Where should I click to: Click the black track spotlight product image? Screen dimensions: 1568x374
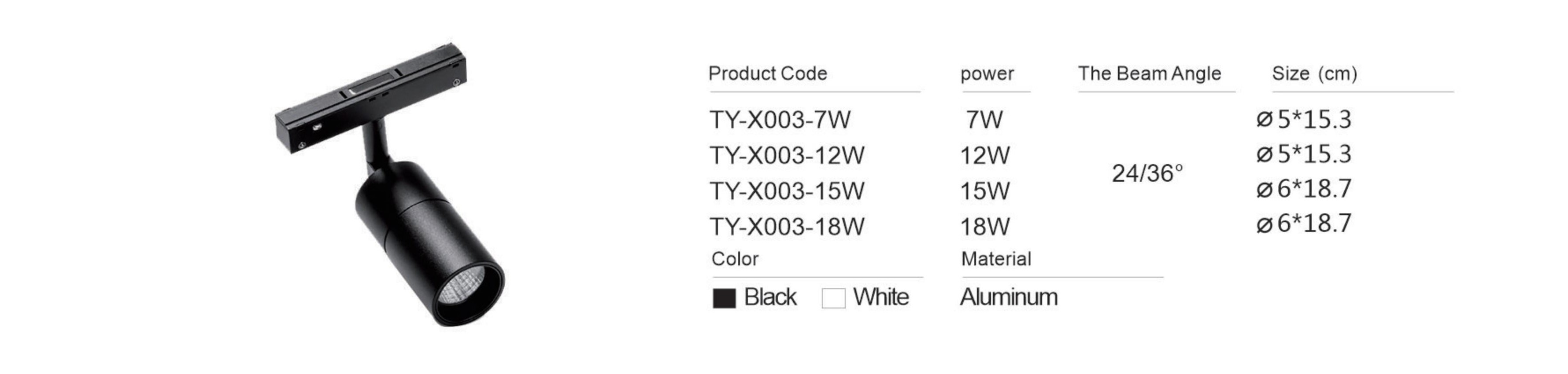tap(389, 188)
